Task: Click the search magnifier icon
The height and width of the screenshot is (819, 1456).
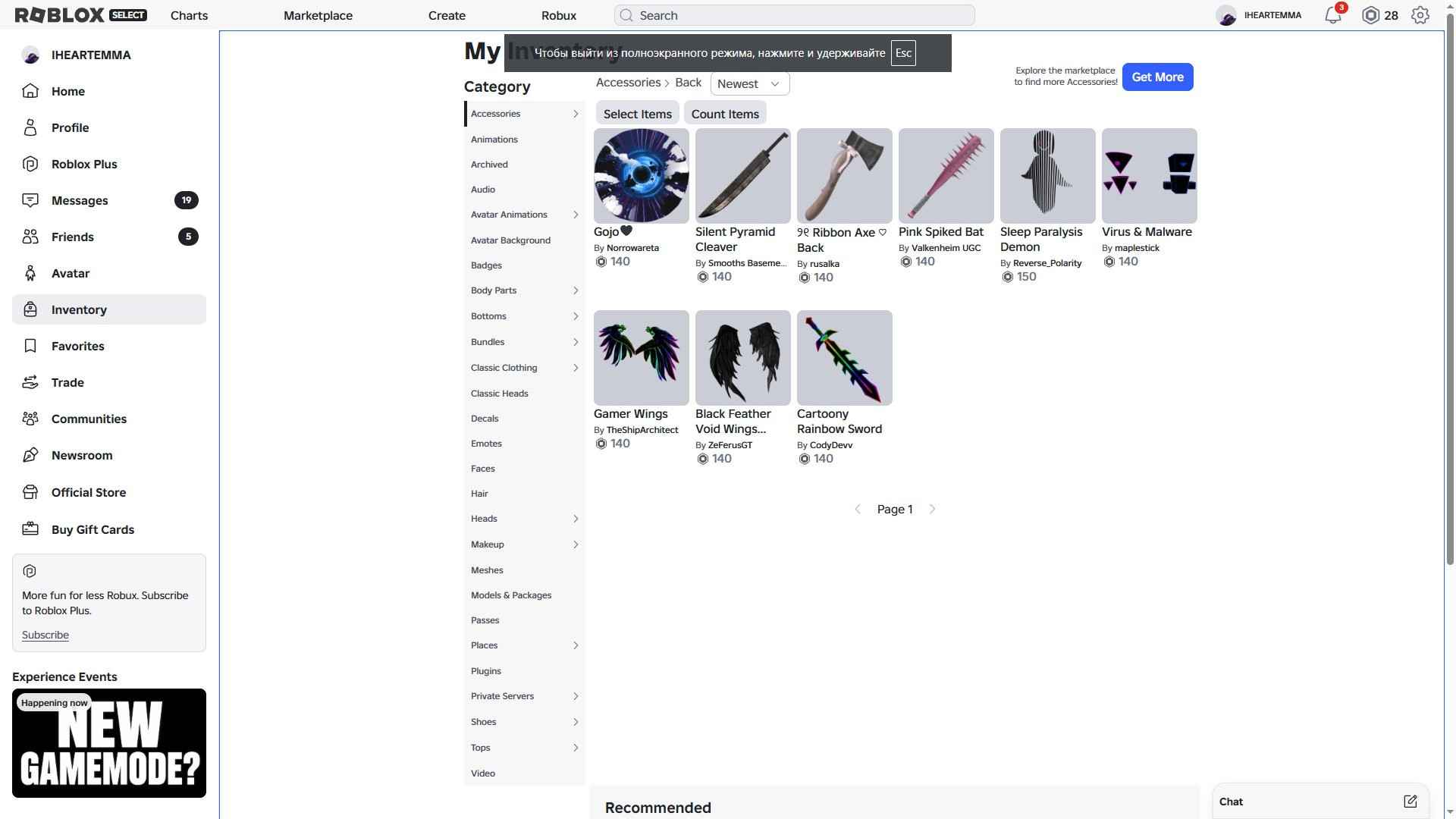Action: [x=626, y=15]
